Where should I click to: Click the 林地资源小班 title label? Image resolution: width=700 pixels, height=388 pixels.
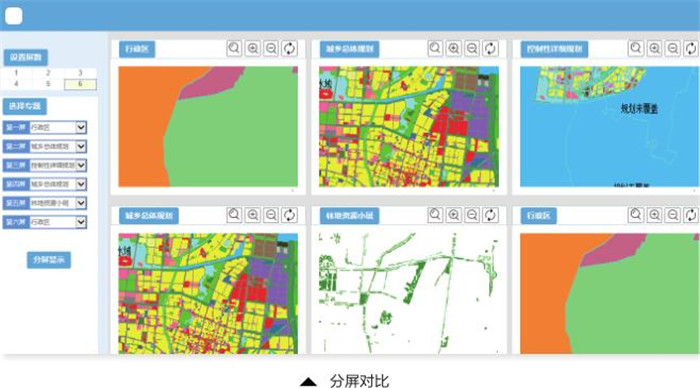pos(350,216)
